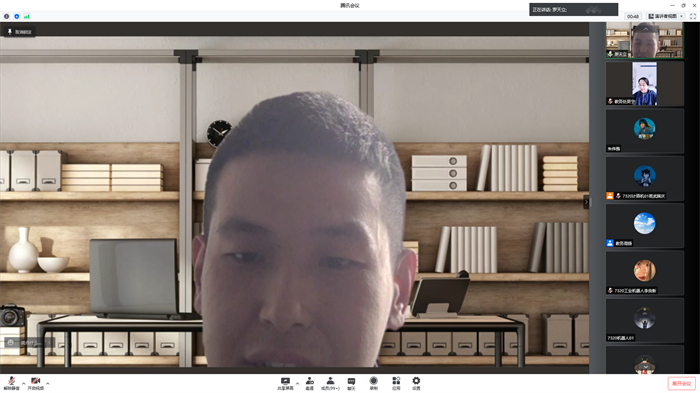Viewport: 700px width, 393px height.
Task: Minimize the Tencent Meeting window
Action: coord(672,5)
